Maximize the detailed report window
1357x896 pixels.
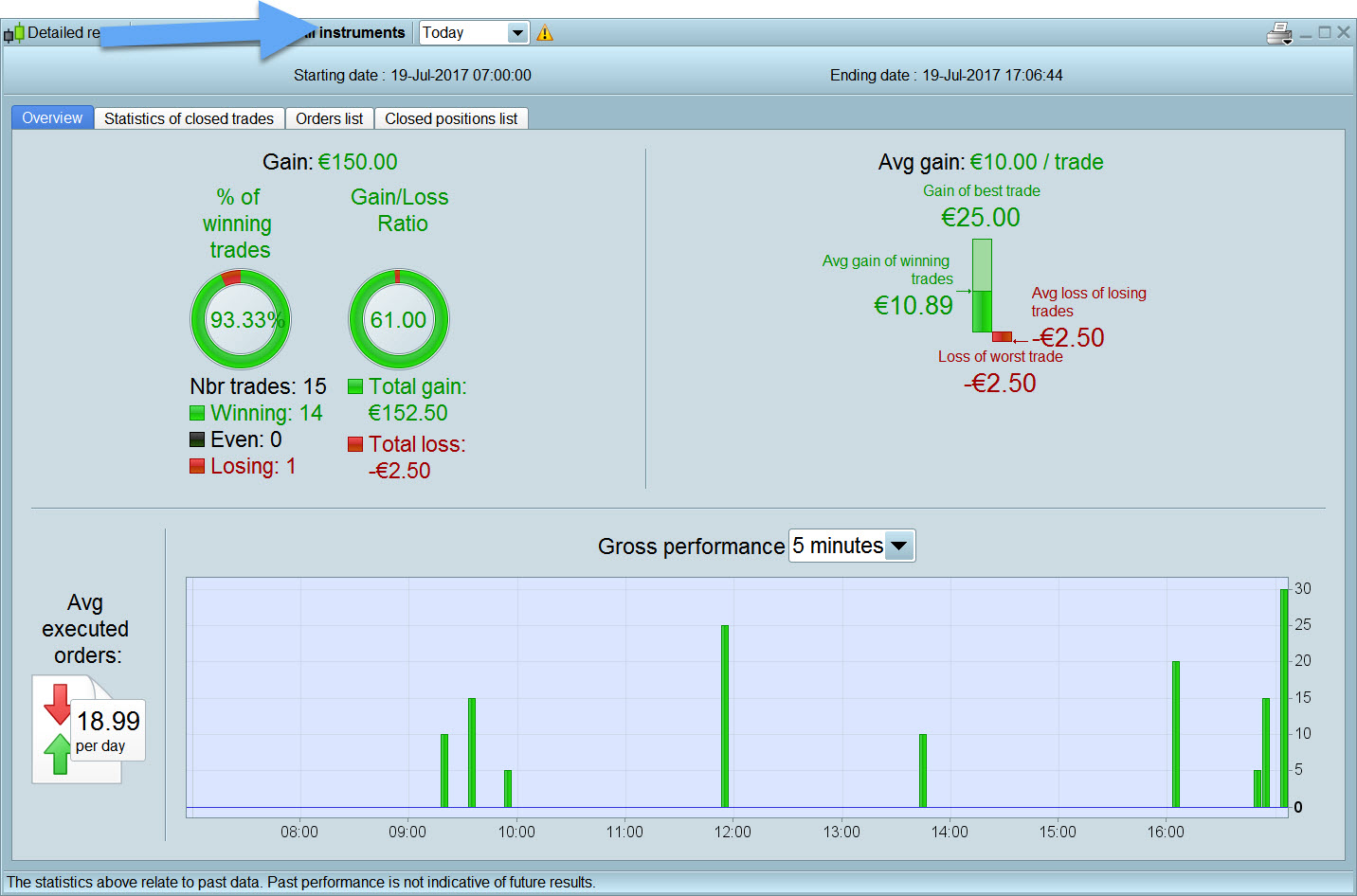pyautogui.click(x=1325, y=32)
